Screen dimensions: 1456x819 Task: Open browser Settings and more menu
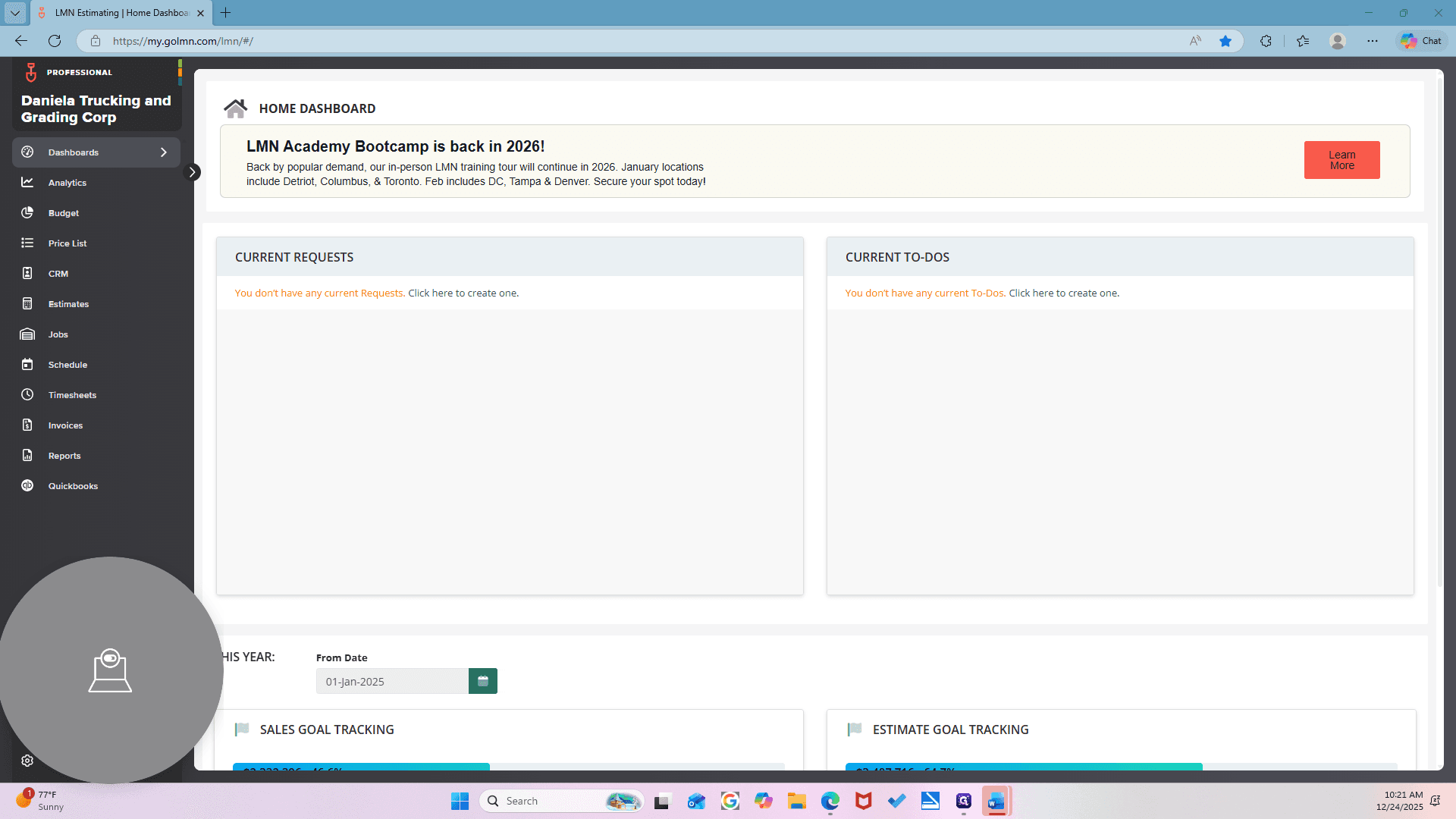(1373, 41)
